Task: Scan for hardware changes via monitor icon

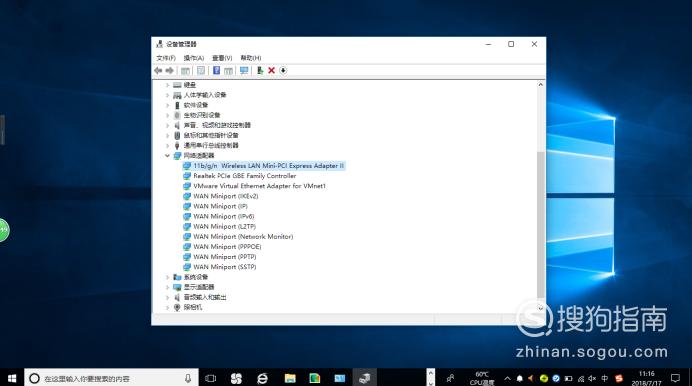Action: (x=244, y=71)
